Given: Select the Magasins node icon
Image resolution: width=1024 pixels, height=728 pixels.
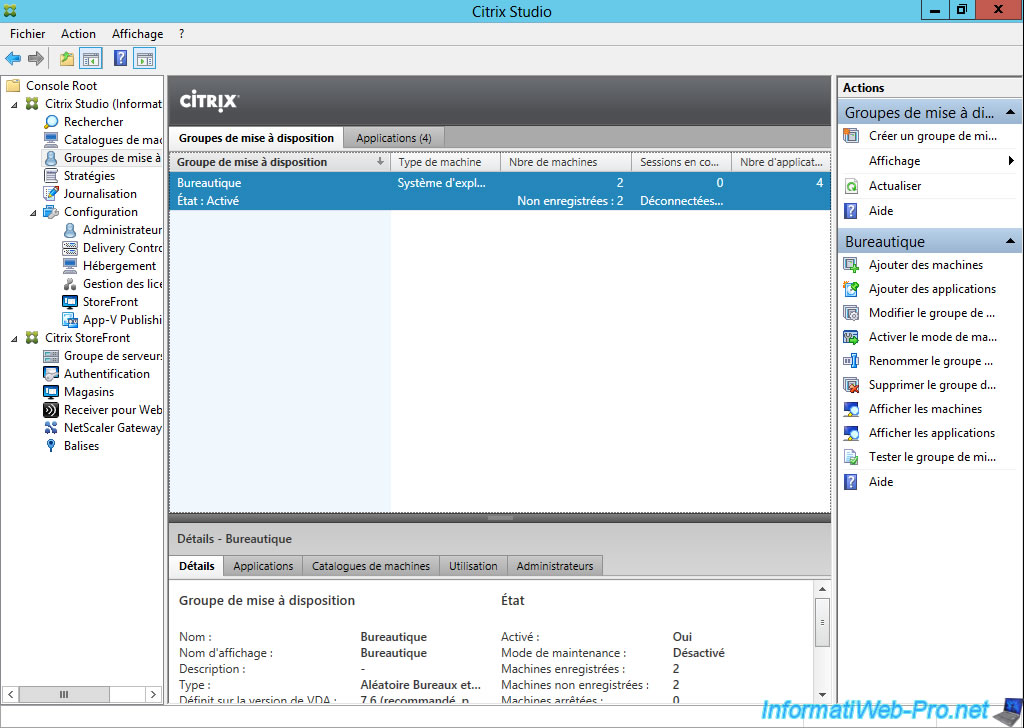Looking at the screenshot, I should tap(51, 392).
